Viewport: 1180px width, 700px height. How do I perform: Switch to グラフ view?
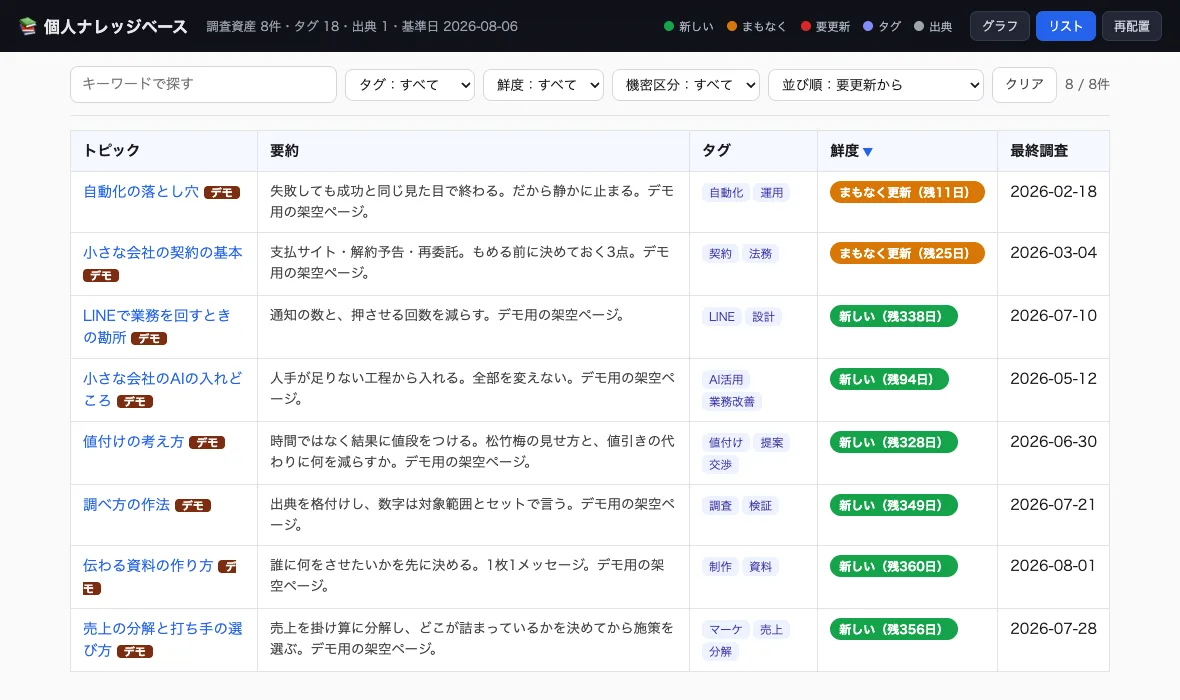tap(999, 26)
